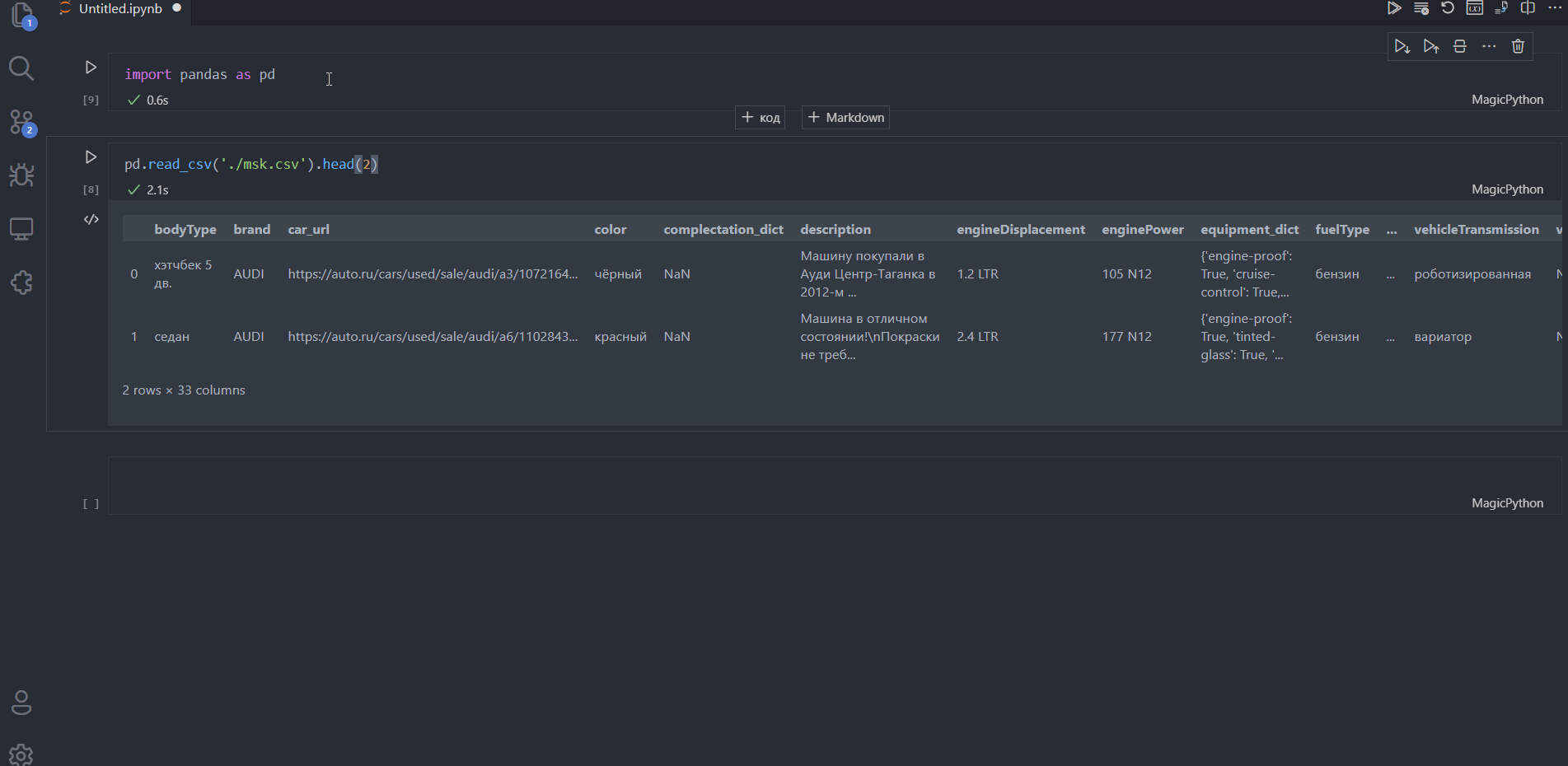Open the Source Control view
Viewport: 1568px width, 766px height.
21,124
